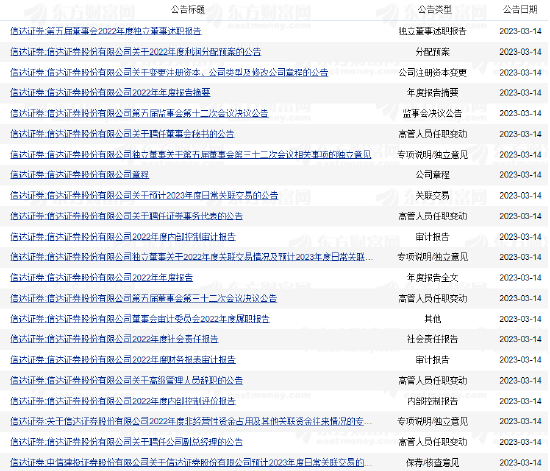Screen dimensions: 550x471
Task: Select 审计报告 in the 内部控制审计报告 row
Action: 432,237
